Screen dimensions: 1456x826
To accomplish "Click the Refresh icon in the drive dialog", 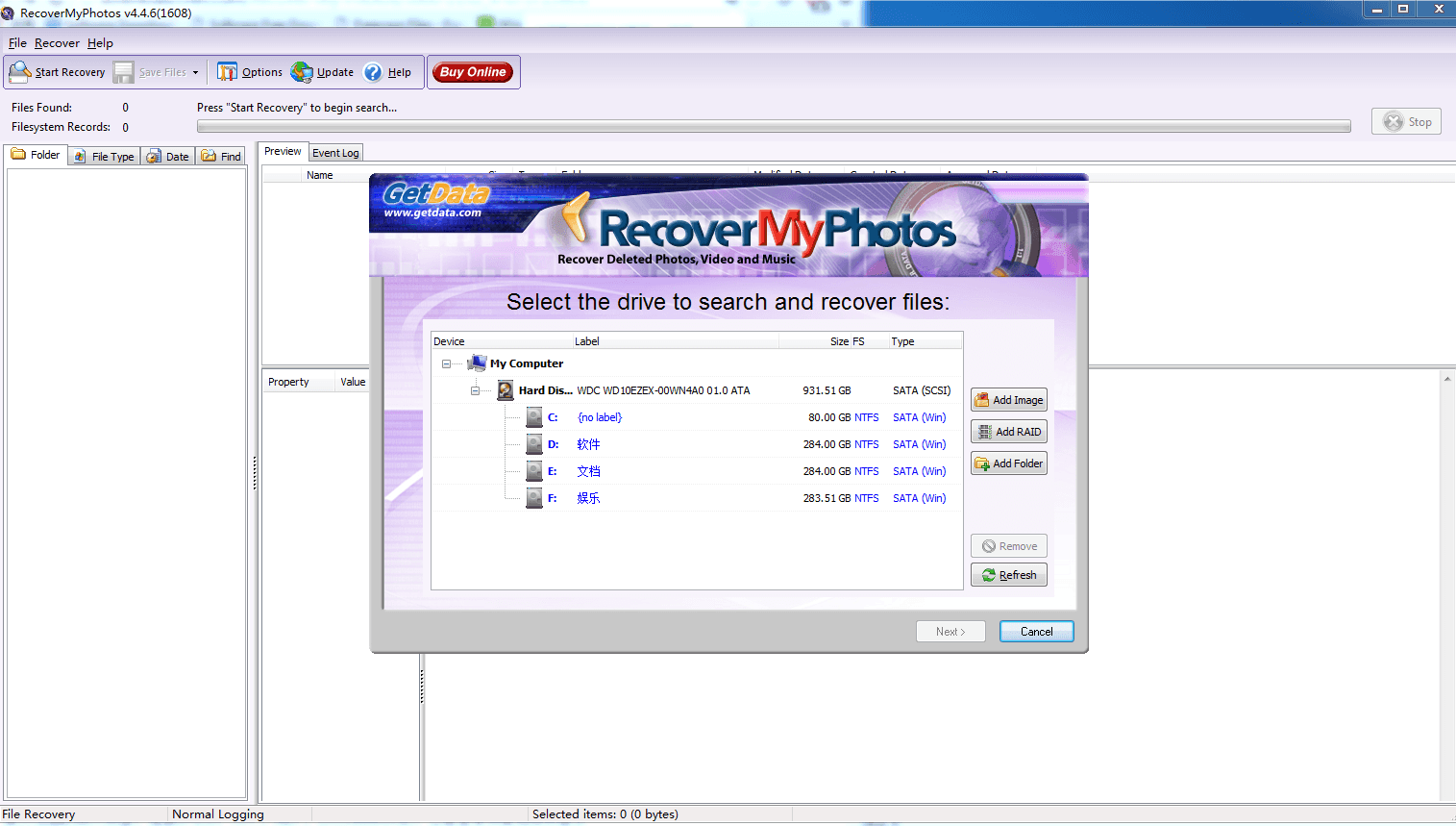I will pyautogui.click(x=987, y=574).
